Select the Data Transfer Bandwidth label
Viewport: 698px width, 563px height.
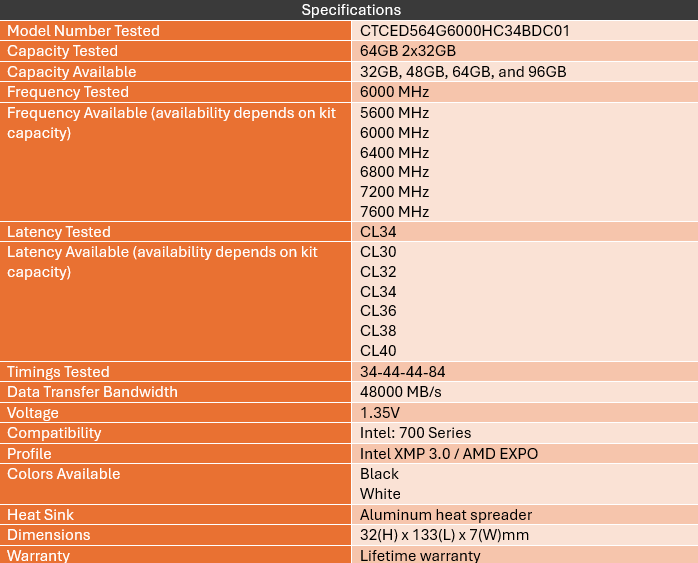[x=92, y=392]
